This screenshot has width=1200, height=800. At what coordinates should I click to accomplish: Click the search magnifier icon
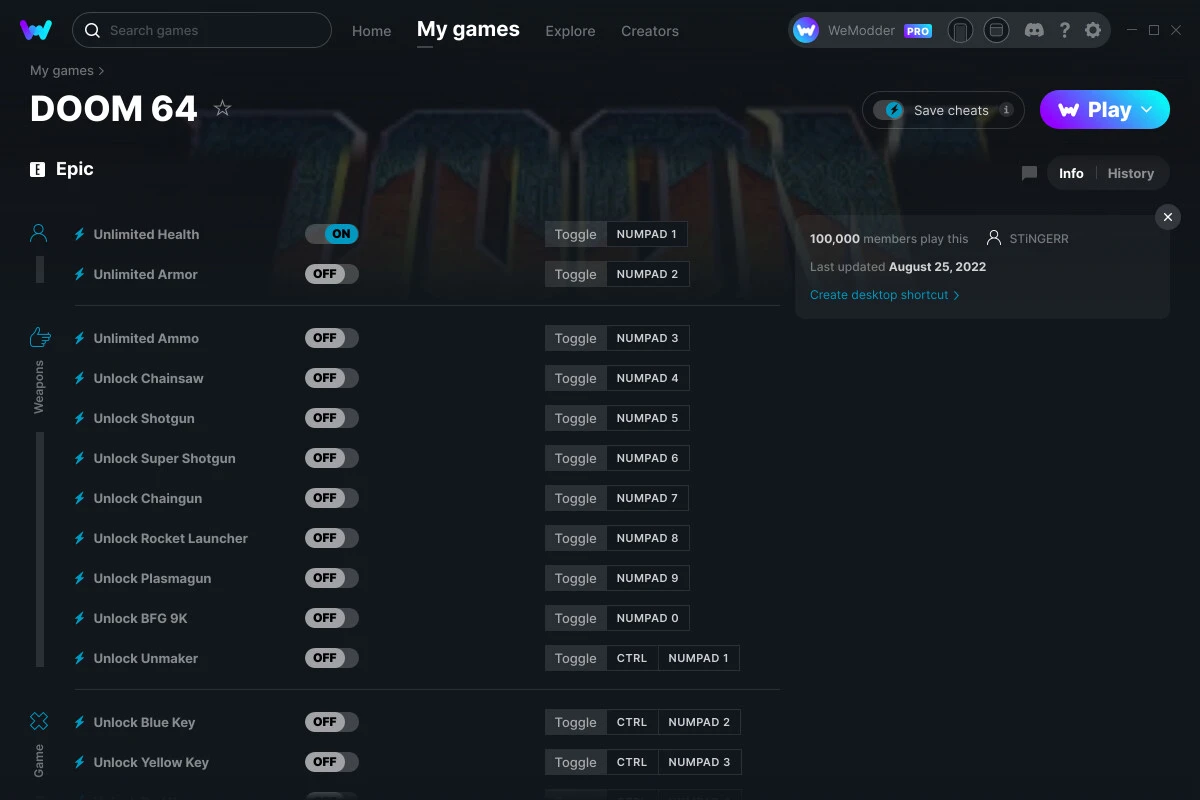(92, 31)
